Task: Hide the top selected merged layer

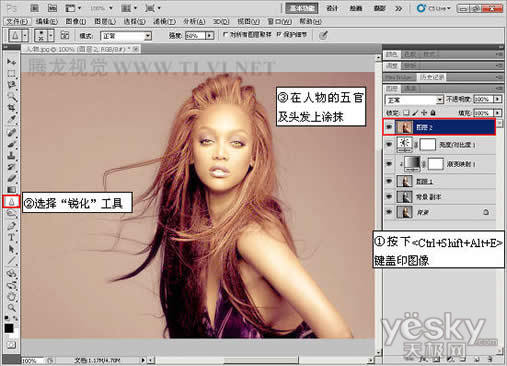Action: point(389,127)
